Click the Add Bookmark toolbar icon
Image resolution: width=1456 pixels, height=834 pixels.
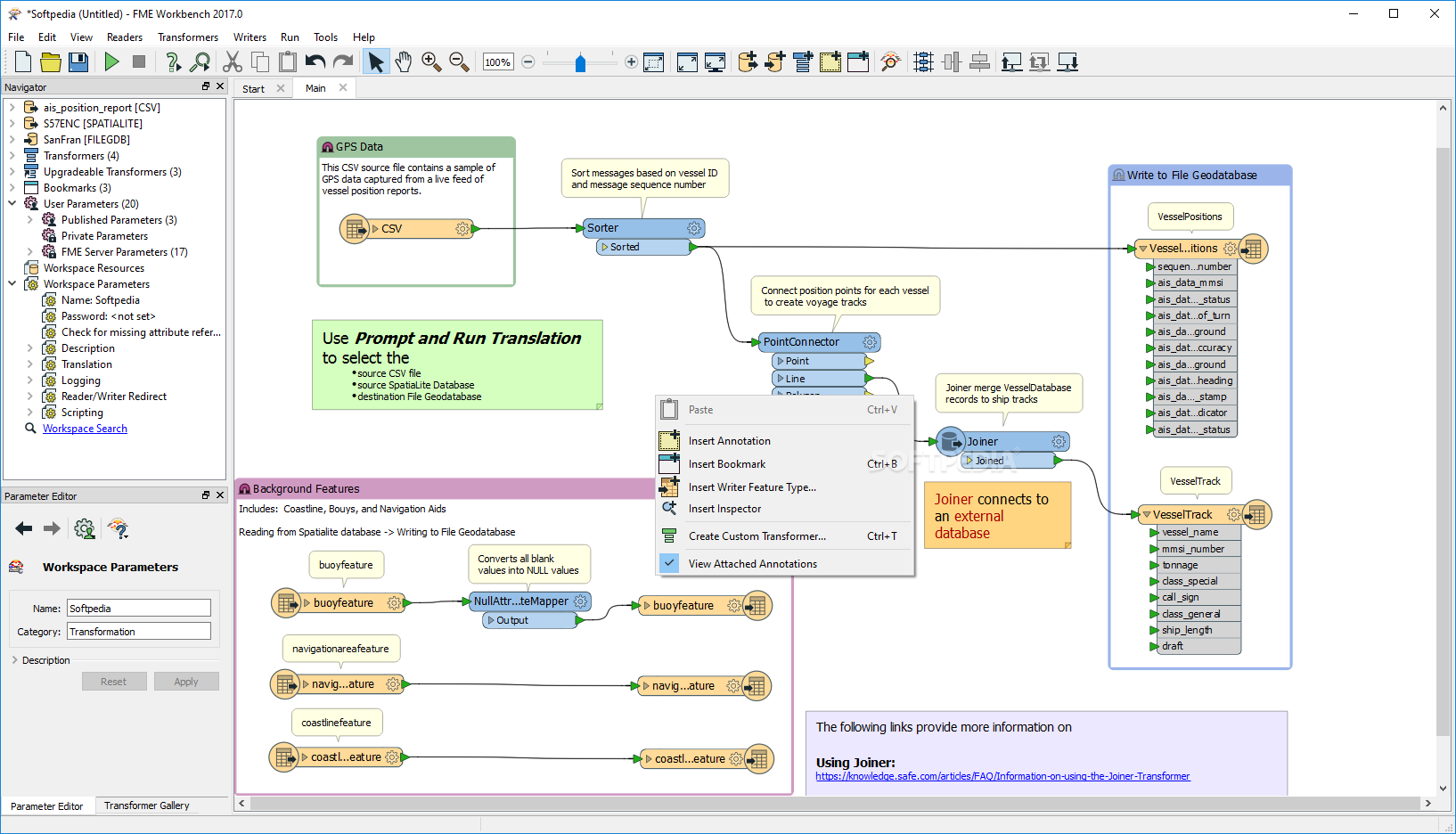858,61
